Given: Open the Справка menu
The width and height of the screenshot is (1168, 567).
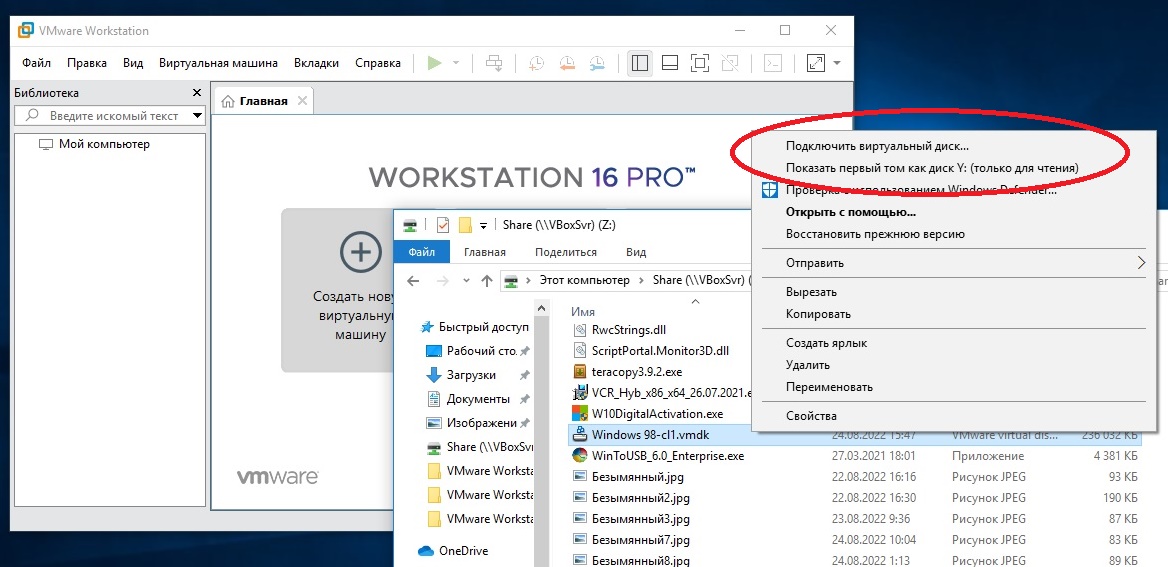Looking at the screenshot, I should tap(378, 63).
